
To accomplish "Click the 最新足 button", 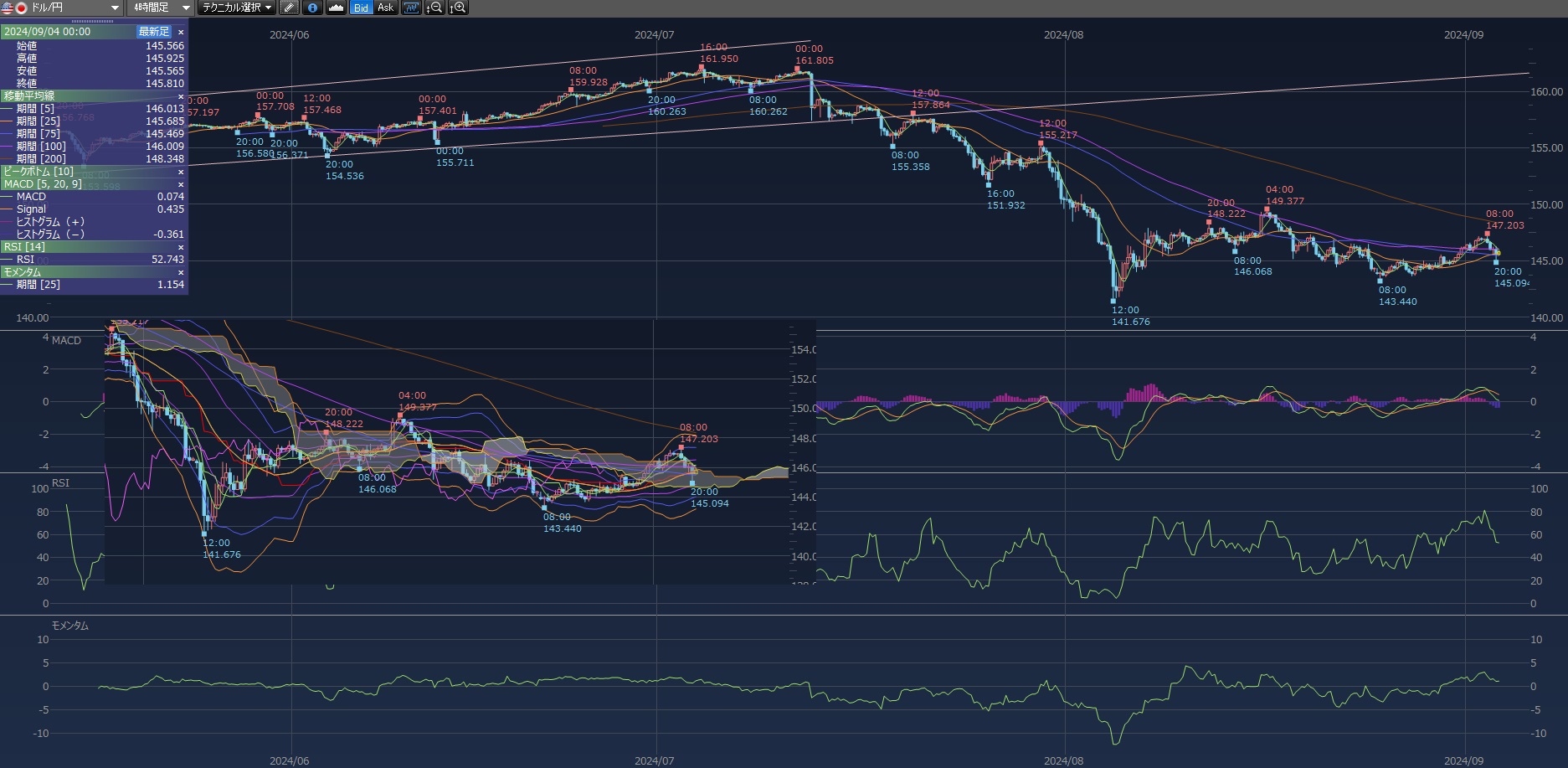I will (x=154, y=32).
